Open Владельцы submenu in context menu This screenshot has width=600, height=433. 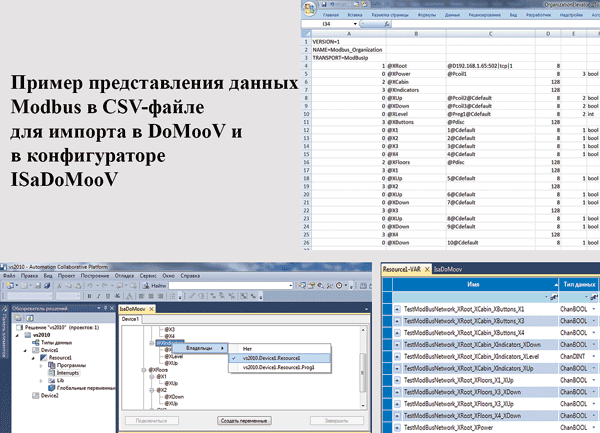click(x=200, y=348)
